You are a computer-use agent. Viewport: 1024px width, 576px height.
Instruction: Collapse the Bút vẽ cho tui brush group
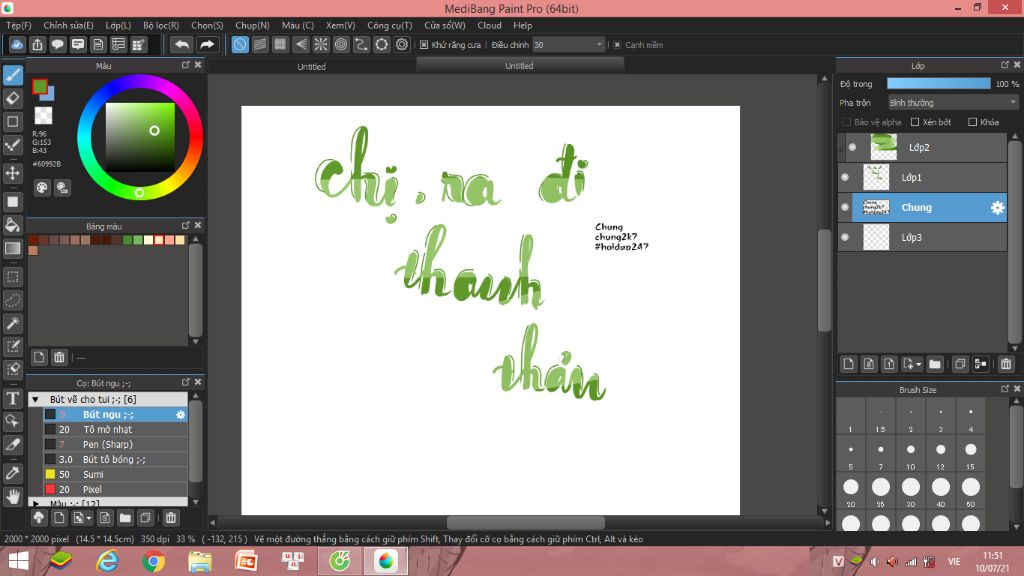pyautogui.click(x=35, y=399)
